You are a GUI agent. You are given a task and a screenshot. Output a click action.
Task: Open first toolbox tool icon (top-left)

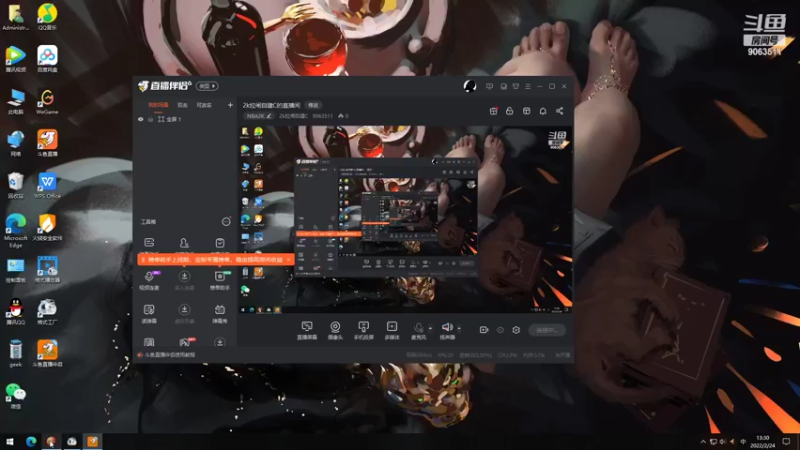coord(149,243)
